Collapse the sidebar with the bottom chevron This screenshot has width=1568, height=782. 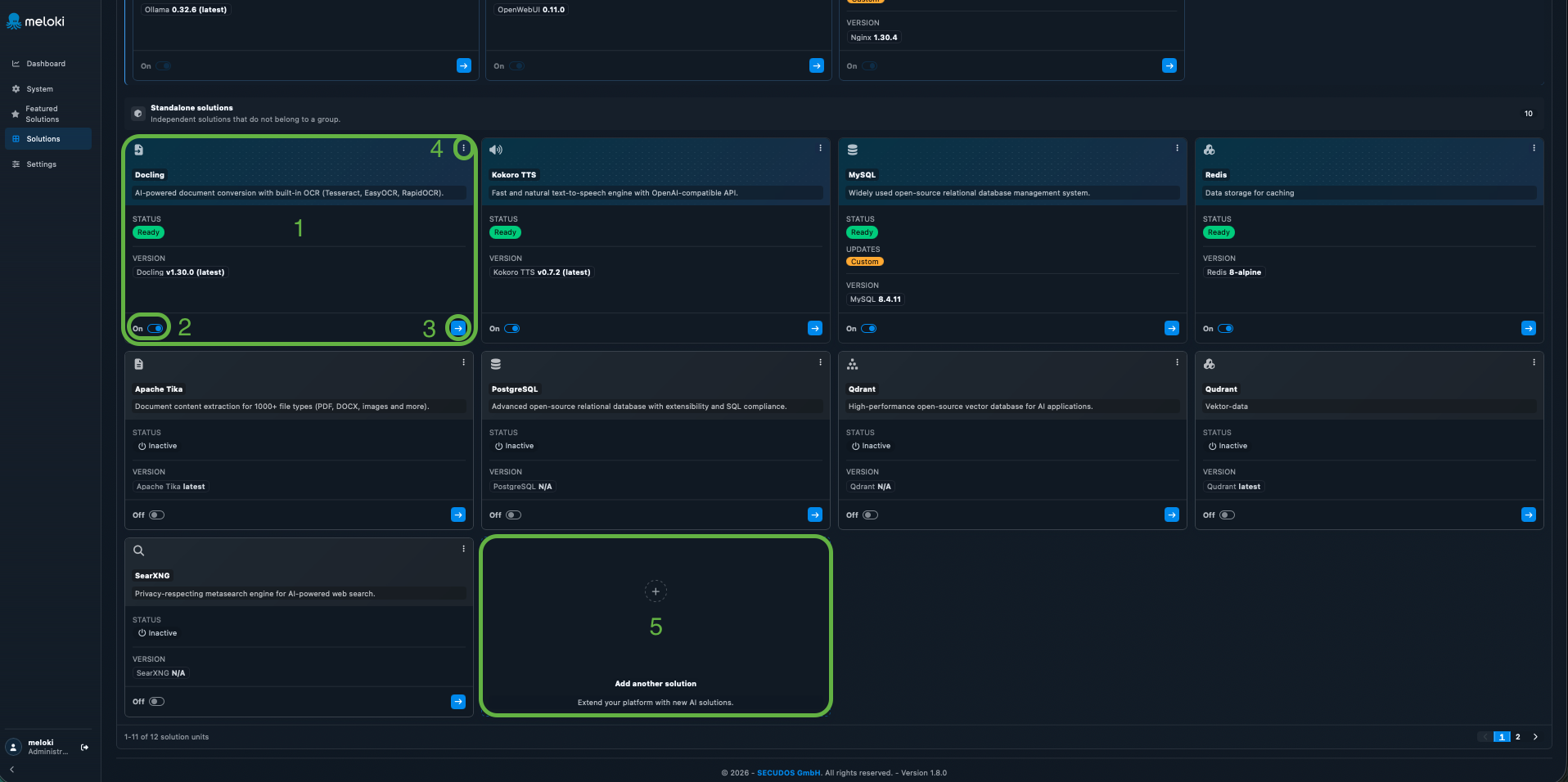coord(11,769)
